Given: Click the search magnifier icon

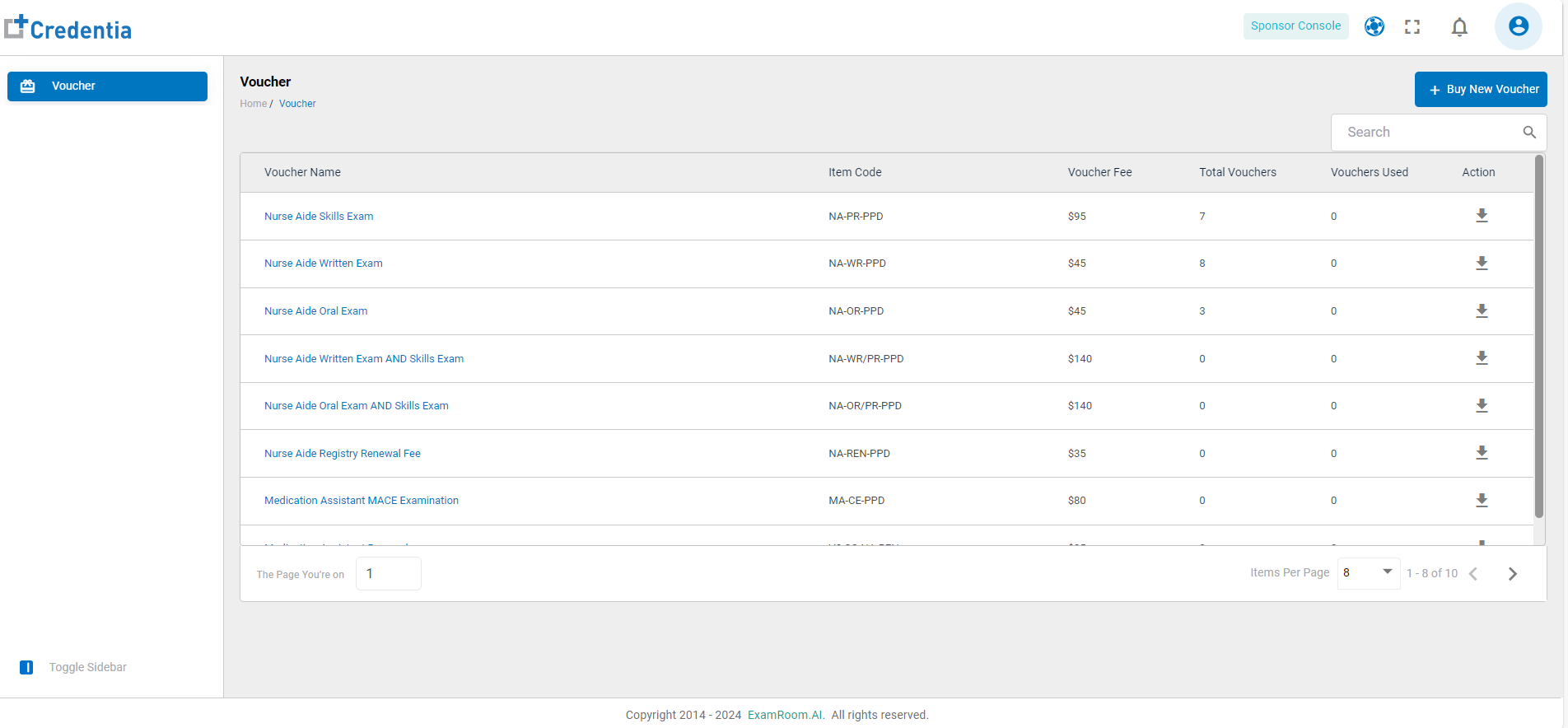Looking at the screenshot, I should [1529, 132].
